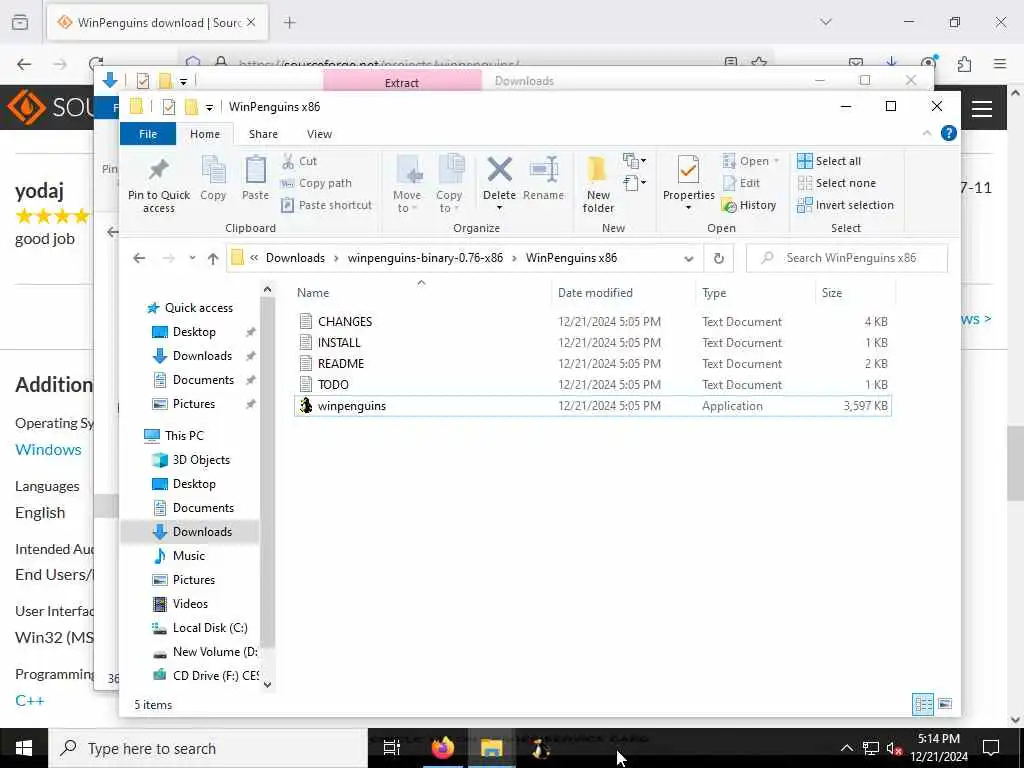The height and width of the screenshot is (768, 1024).
Task: Sort by the Name column header
Action: coord(313,293)
